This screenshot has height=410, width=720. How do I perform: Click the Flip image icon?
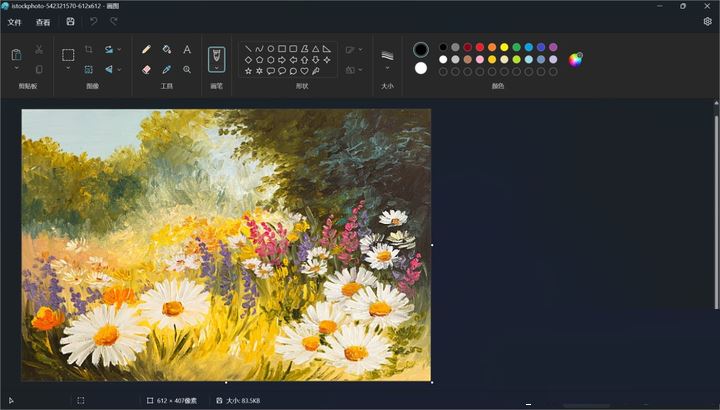pyautogui.click(x=109, y=69)
